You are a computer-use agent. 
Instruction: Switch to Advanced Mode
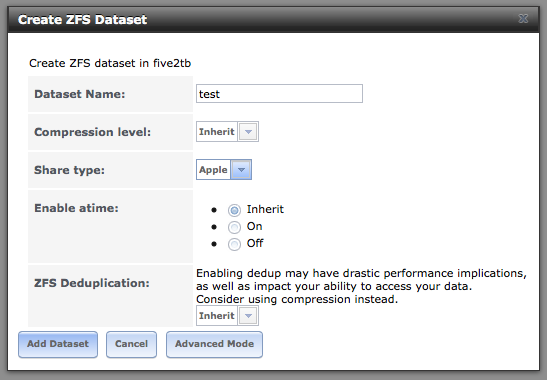coord(214,344)
